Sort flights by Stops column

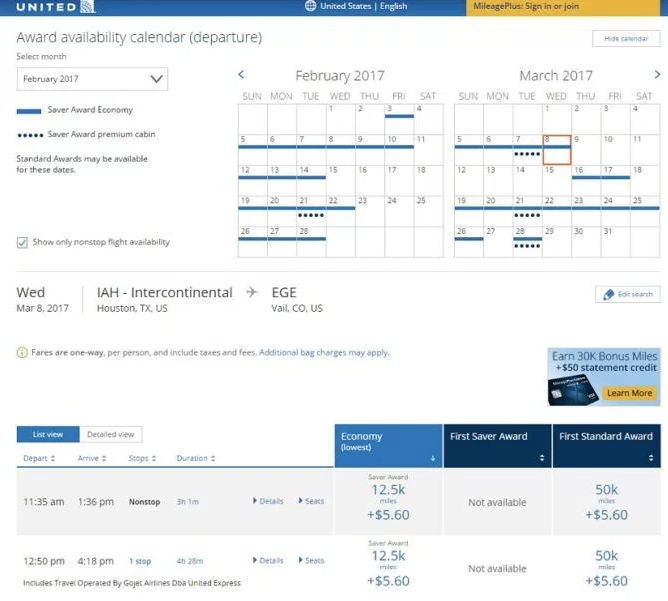(142, 458)
